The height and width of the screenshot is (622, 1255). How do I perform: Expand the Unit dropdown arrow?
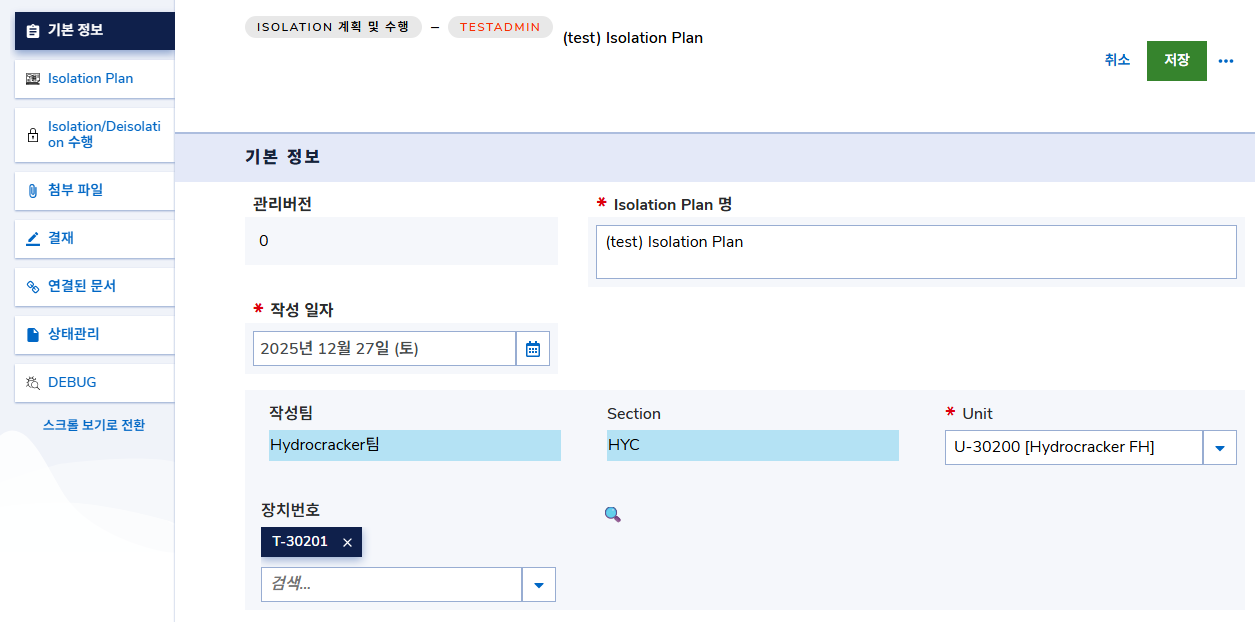pyautogui.click(x=1219, y=448)
